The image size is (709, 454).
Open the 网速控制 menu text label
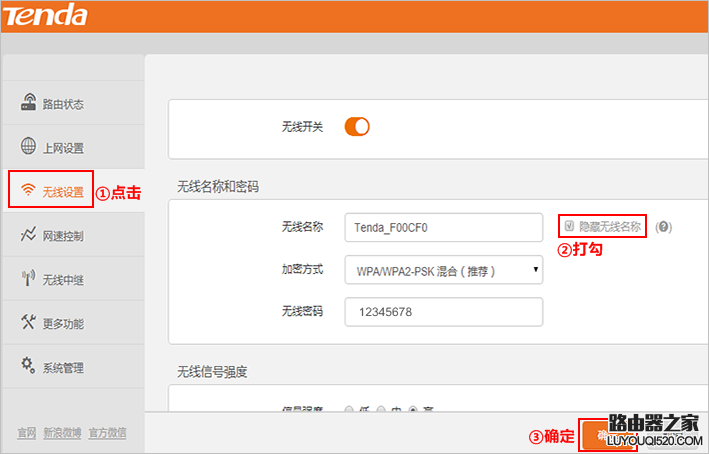[x=63, y=236]
